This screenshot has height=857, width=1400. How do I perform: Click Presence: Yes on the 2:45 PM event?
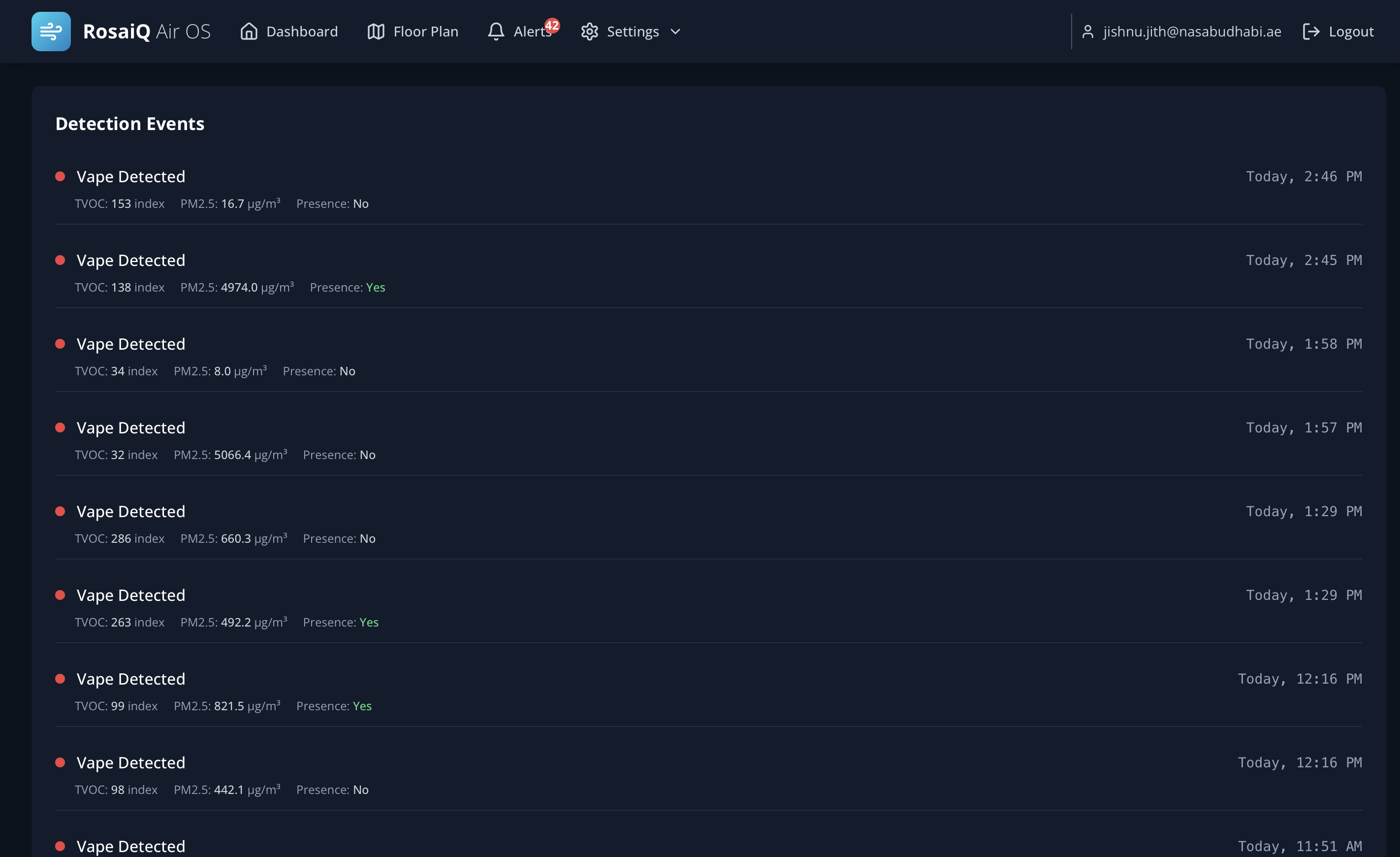coord(348,287)
